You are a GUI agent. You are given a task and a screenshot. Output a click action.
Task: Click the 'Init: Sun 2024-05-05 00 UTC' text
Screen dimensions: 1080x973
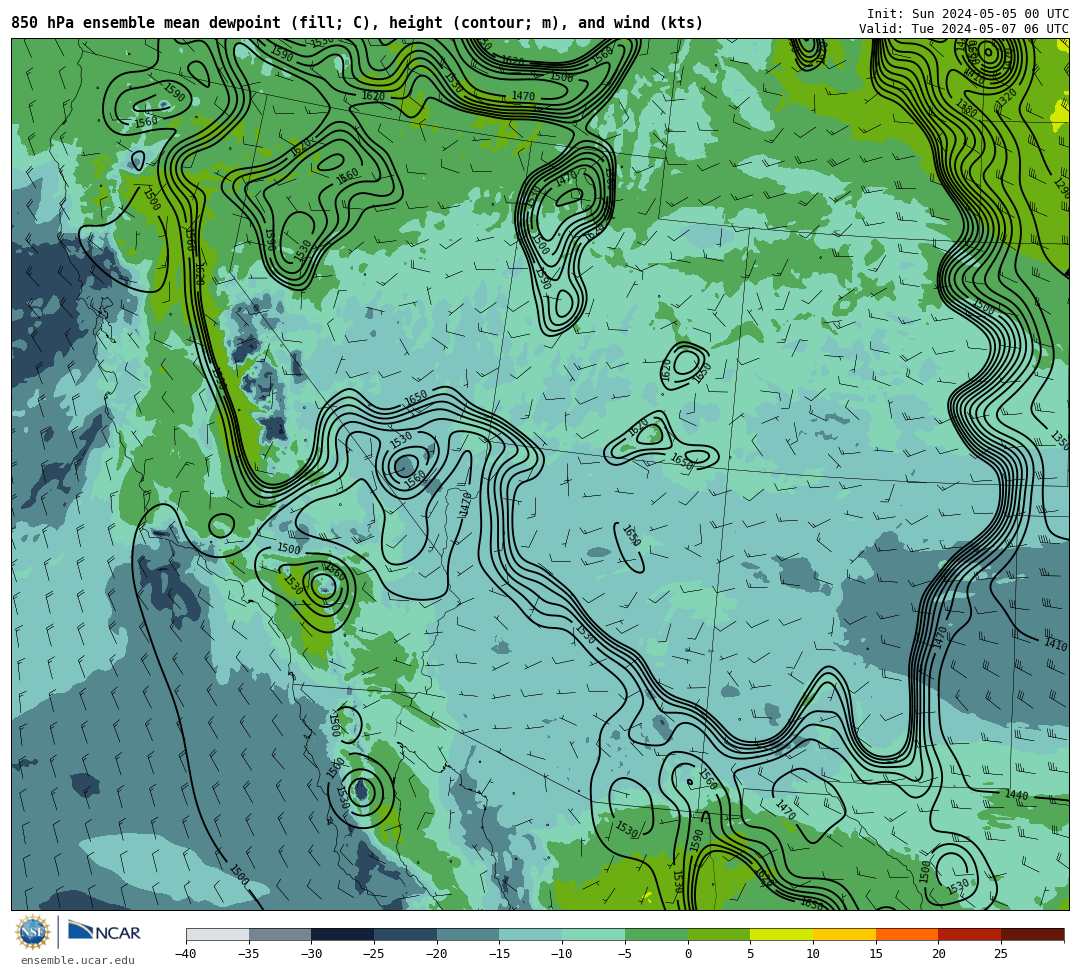(968, 14)
